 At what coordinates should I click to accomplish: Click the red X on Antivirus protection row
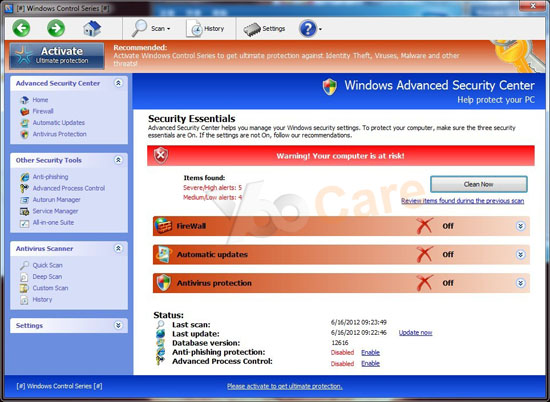[x=425, y=283]
